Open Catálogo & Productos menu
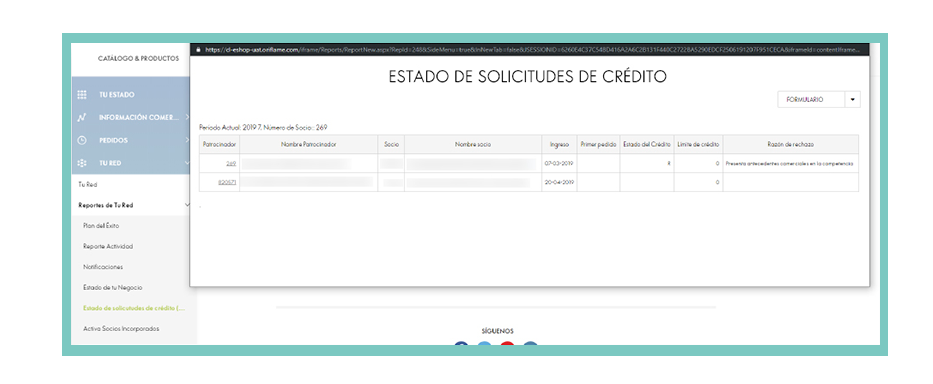The height and width of the screenshot is (384, 933). pyautogui.click(x=138, y=58)
